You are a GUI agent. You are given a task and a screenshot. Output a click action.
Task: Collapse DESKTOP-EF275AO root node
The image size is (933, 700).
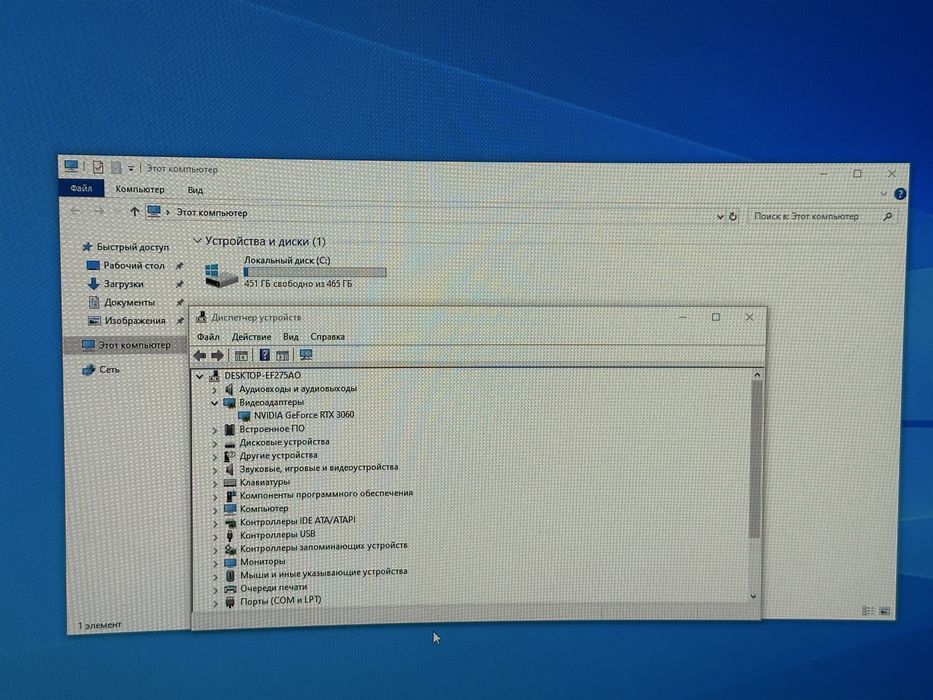(200, 376)
